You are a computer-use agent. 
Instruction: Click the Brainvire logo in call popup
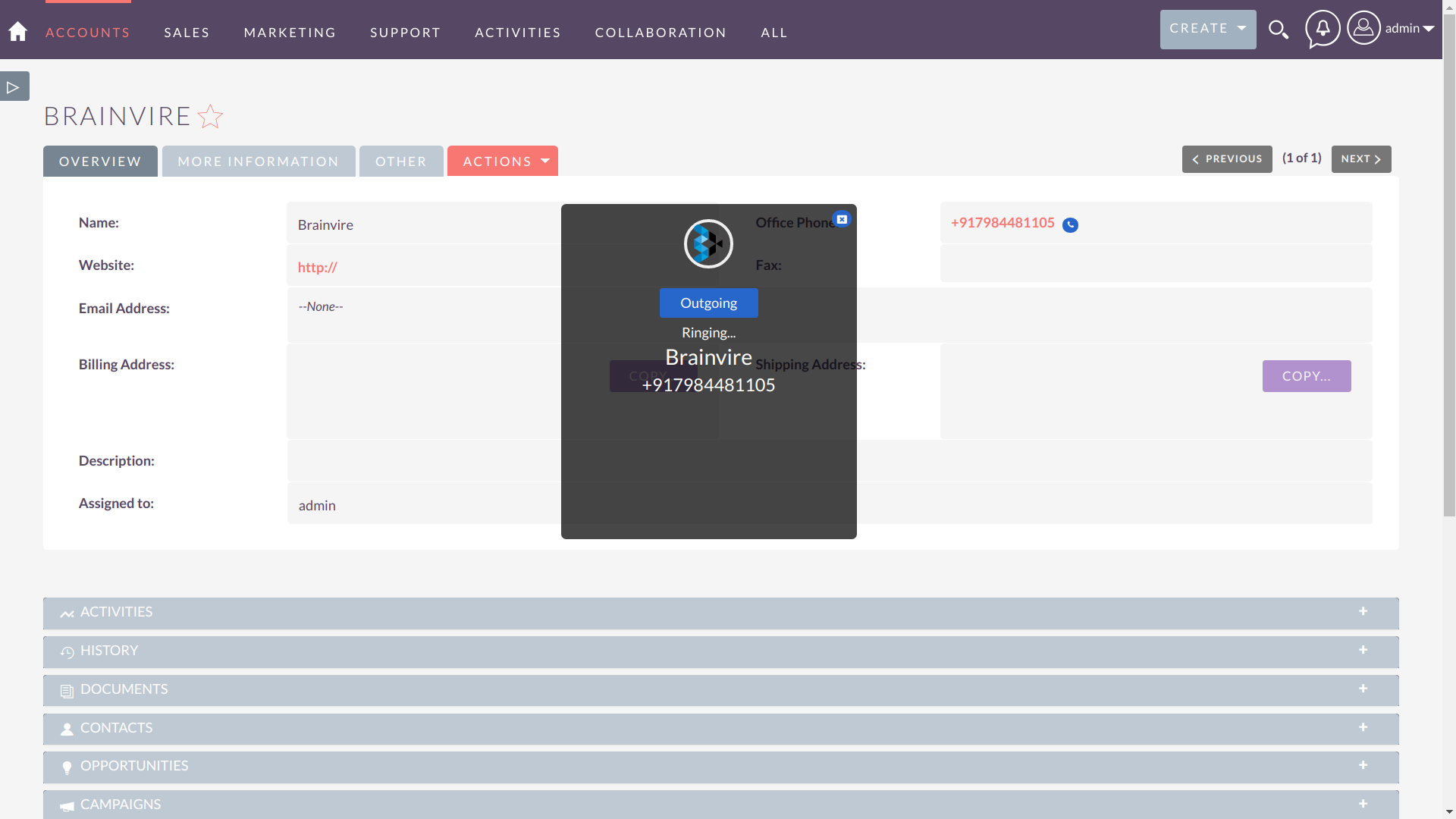[x=708, y=243]
